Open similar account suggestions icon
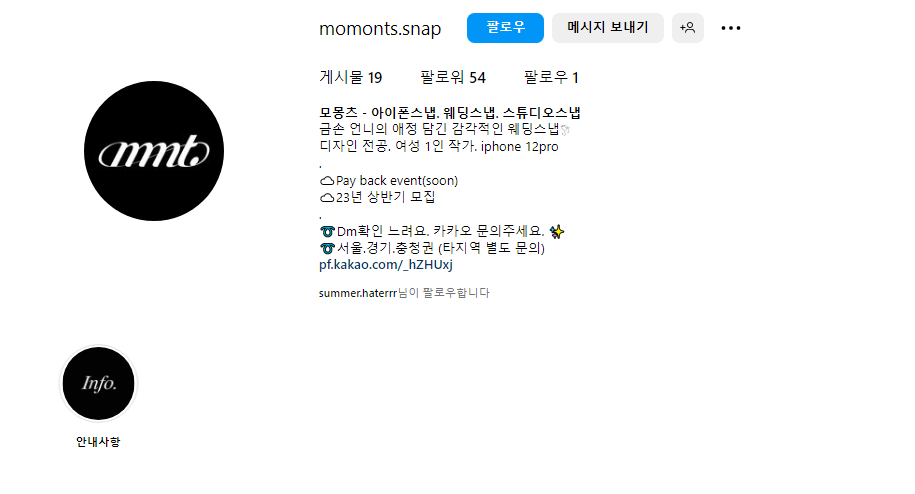The image size is (915, 494). (x=687, y=28)
